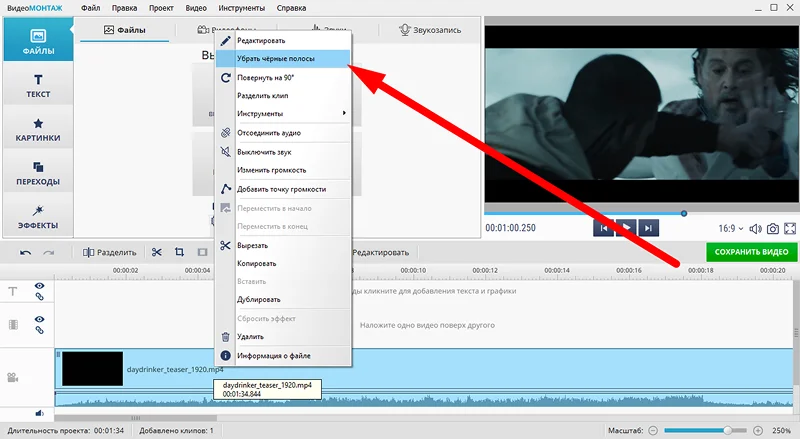Image resolution: width=800 pixels, height=439 pixels.
Task: Open the Переходы sidebar section
Action: tap(38, 173)
